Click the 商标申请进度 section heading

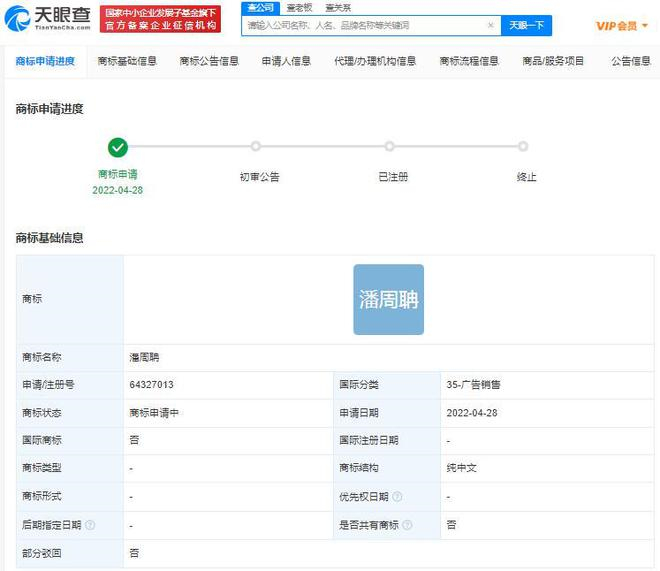click(x=50, y=109)
